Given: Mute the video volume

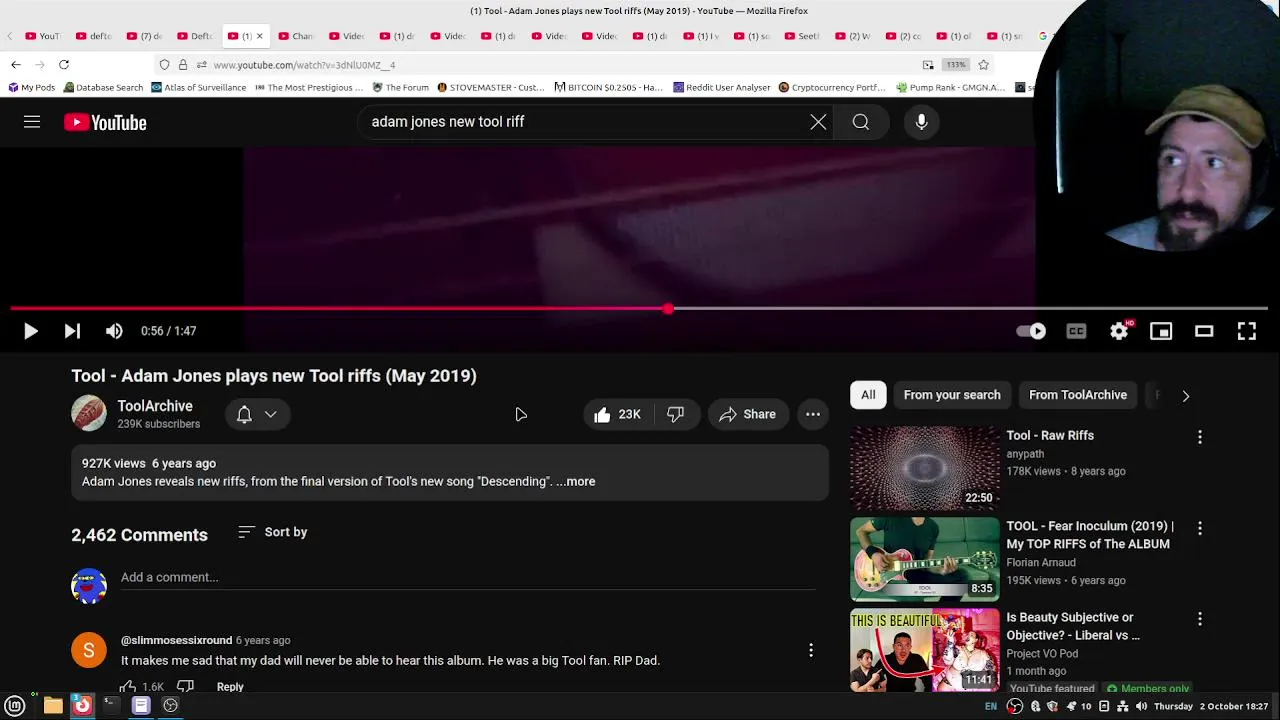Looking at the screenshot, I should [114, 331].
